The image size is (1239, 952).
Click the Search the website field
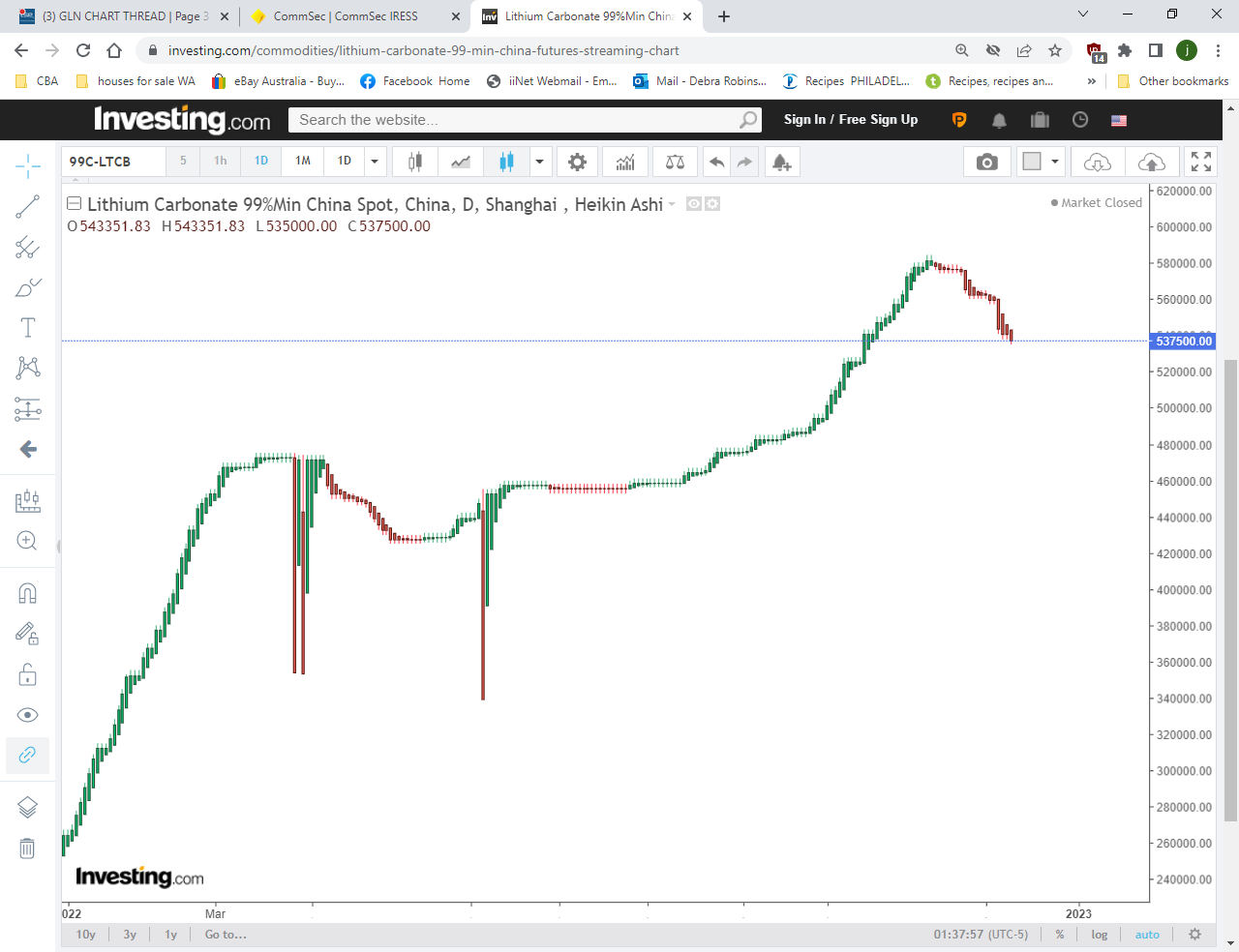(x=513, y=120)
